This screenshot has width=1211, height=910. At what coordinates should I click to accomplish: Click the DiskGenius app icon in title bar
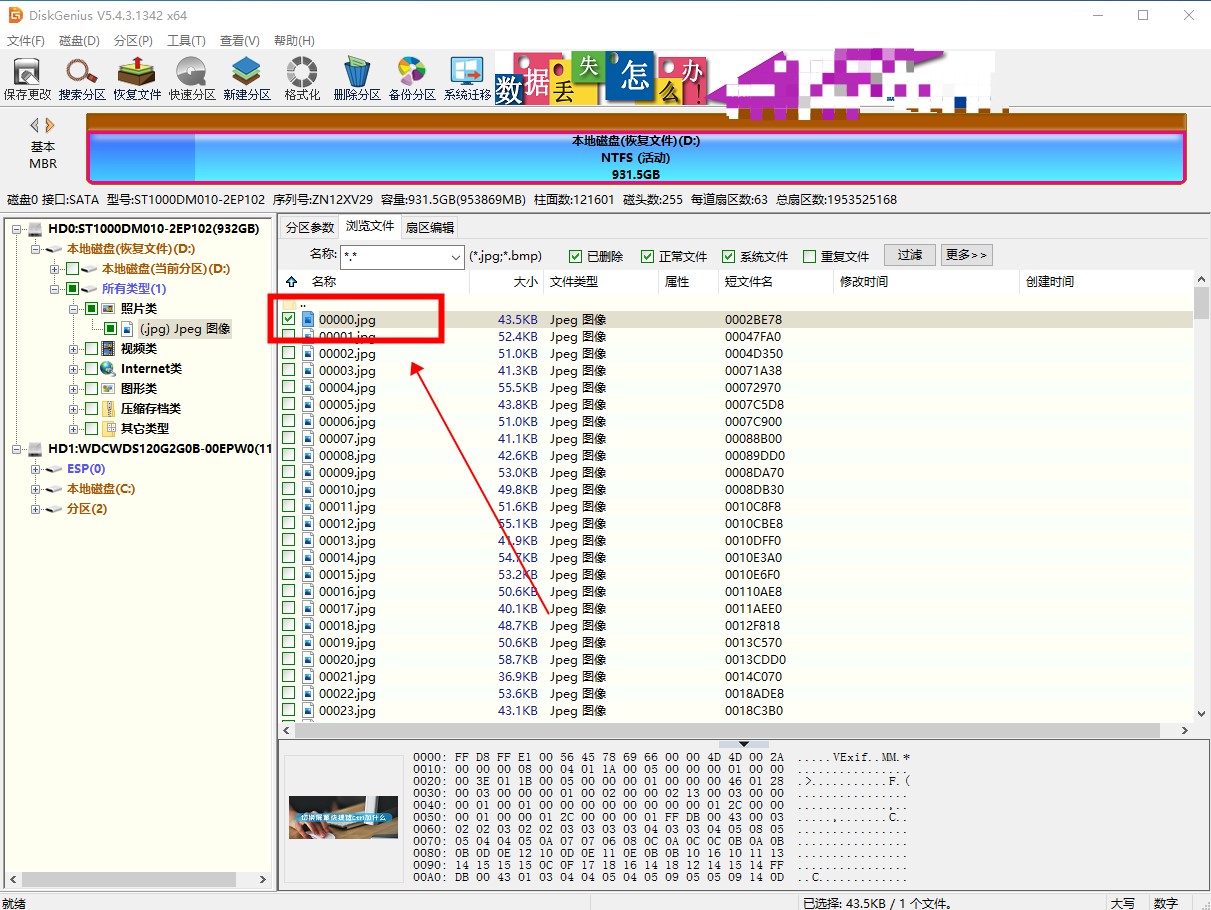point(14,15)
